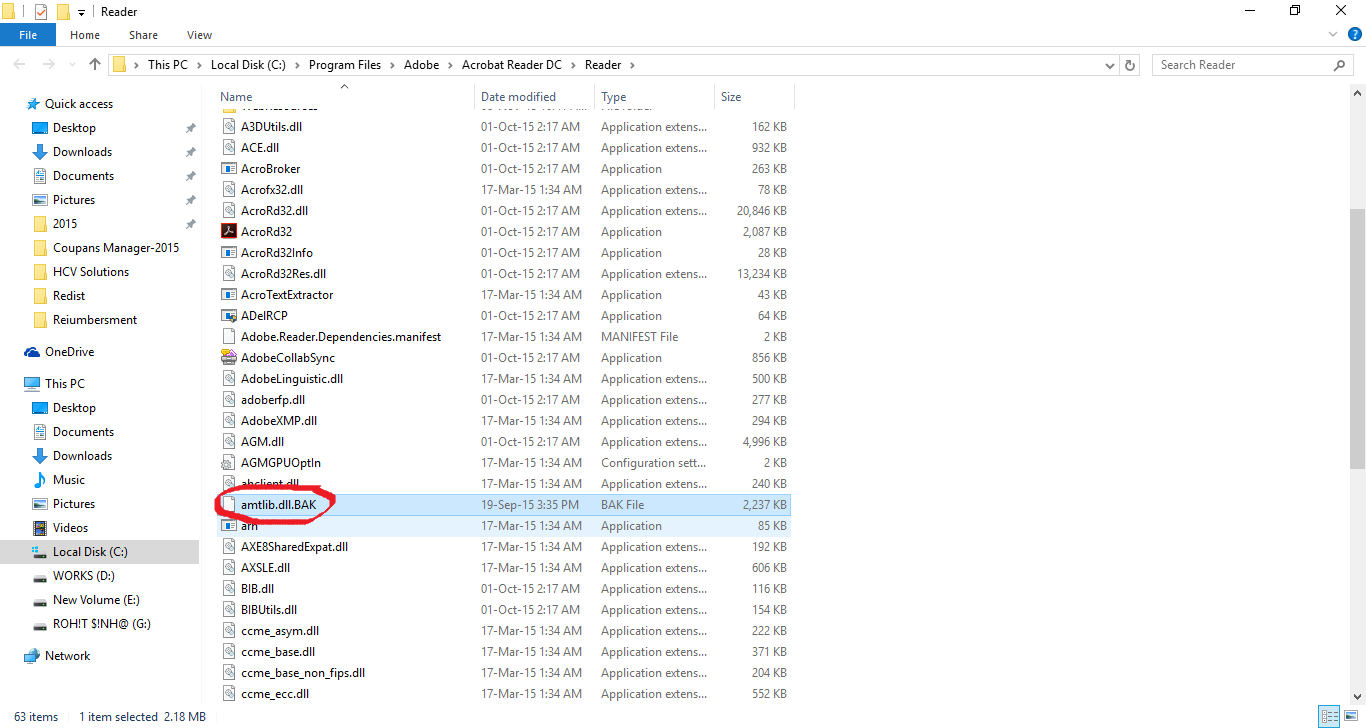Select the red Adobe icon of AcroRd32
The width and height of the screenshot is (1366, 728).
click(x=229, y=232)
